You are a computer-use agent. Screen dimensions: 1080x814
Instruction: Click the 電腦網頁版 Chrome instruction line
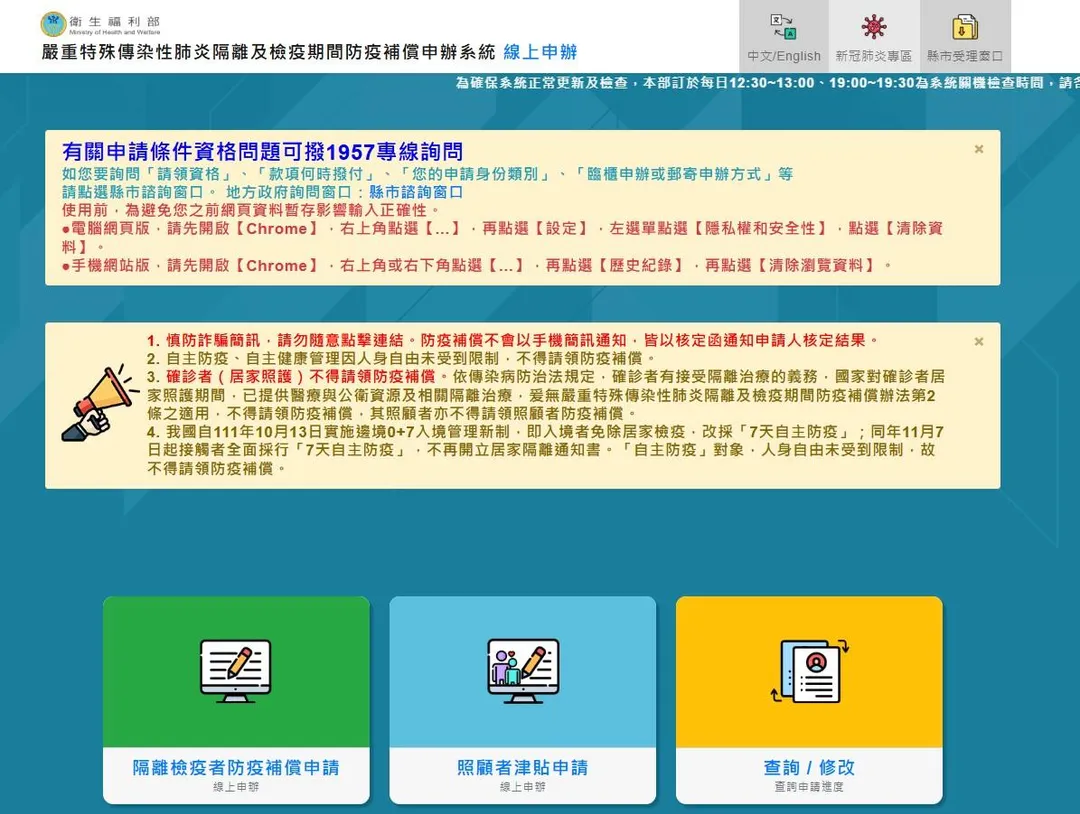503,238
